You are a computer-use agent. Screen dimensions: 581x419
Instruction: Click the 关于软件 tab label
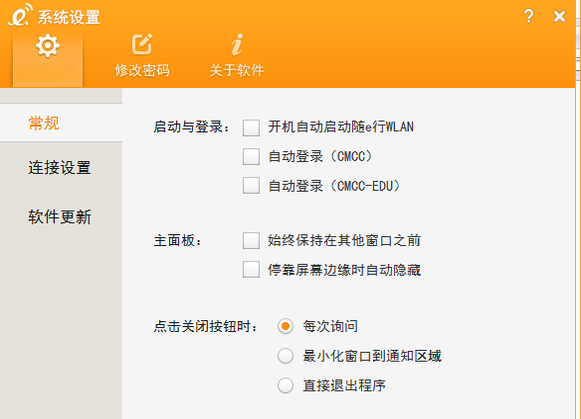[237, 70]
